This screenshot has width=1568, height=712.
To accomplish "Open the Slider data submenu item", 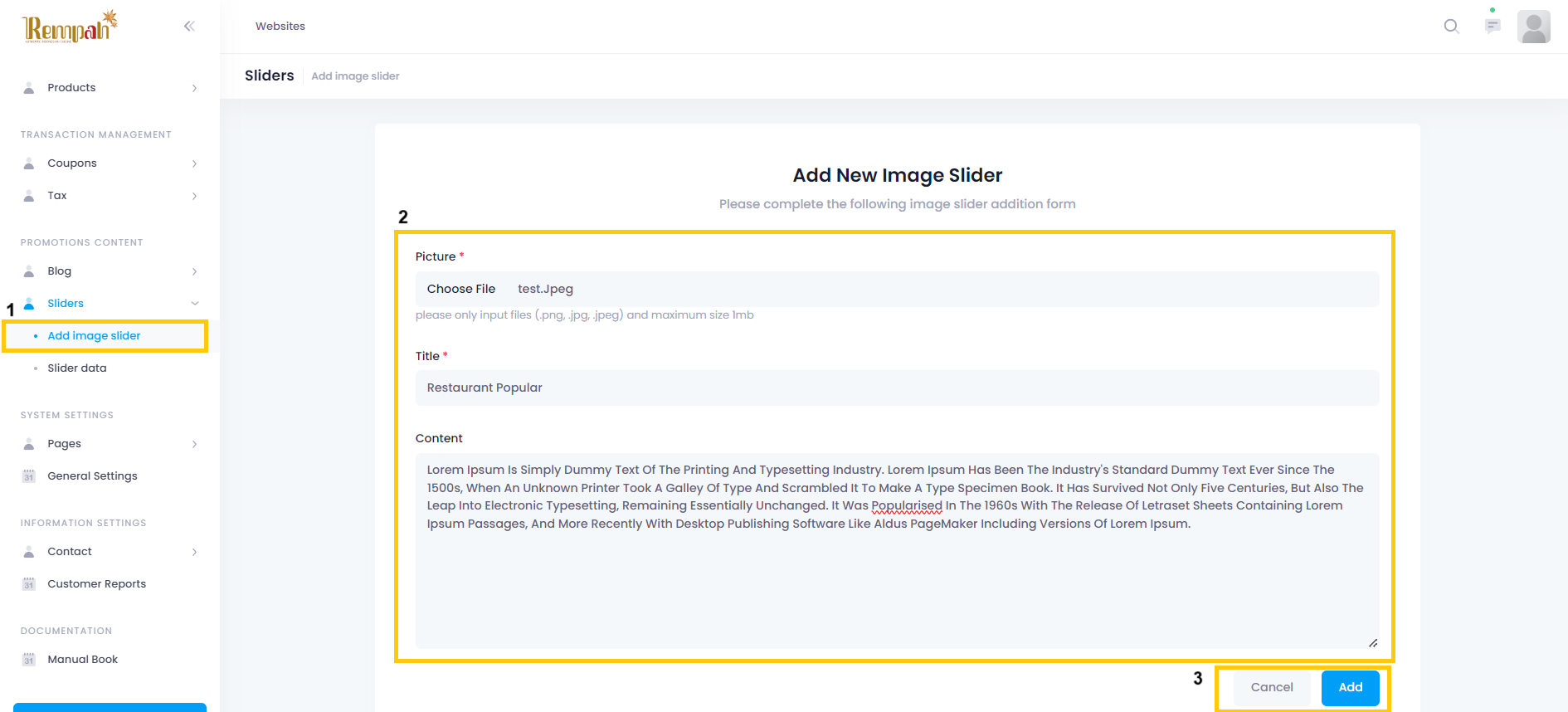I will (77, 368).
